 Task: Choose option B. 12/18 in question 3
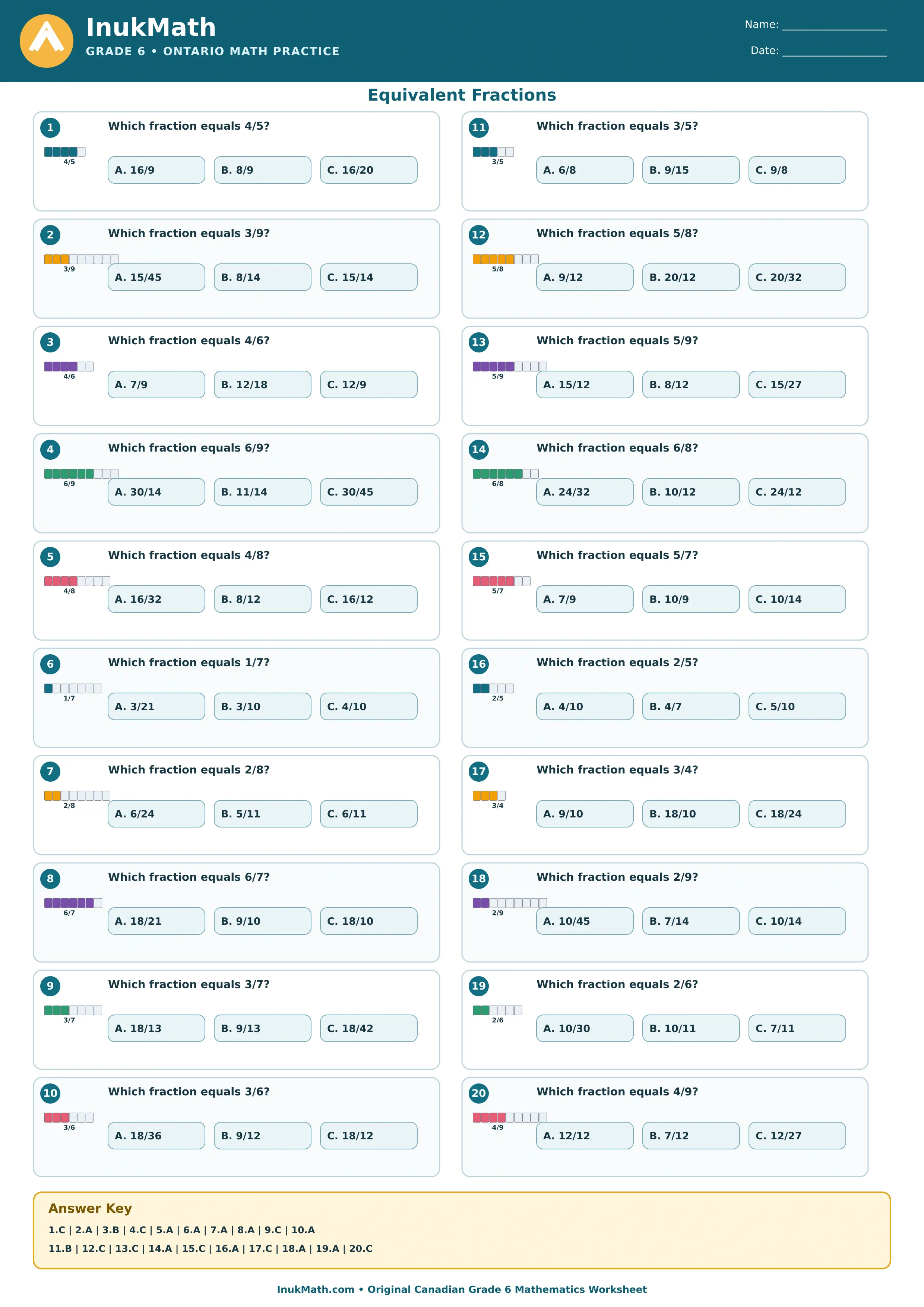coord(262,385)
